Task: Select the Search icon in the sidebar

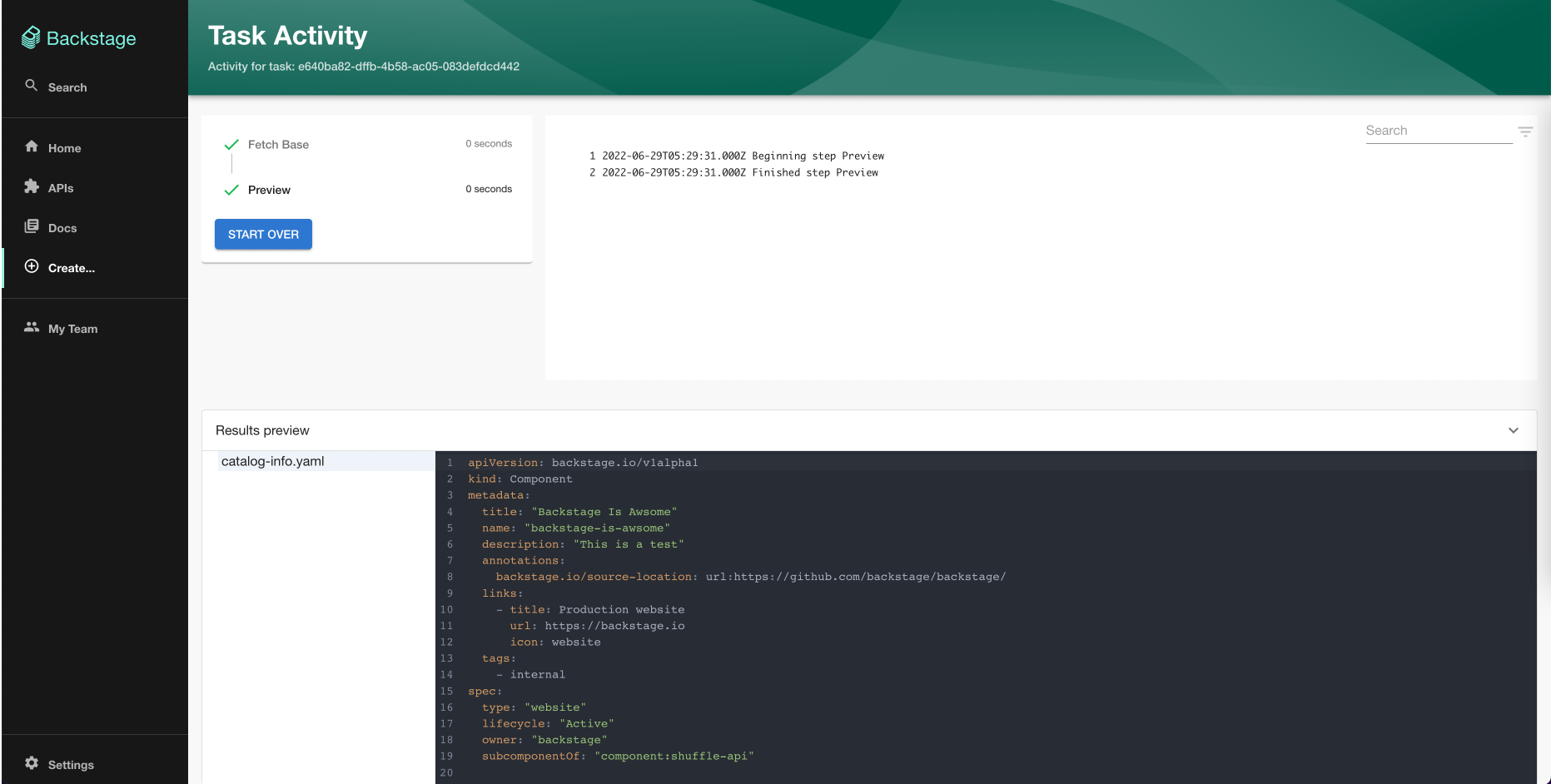Action: click(x=31, y=86)
